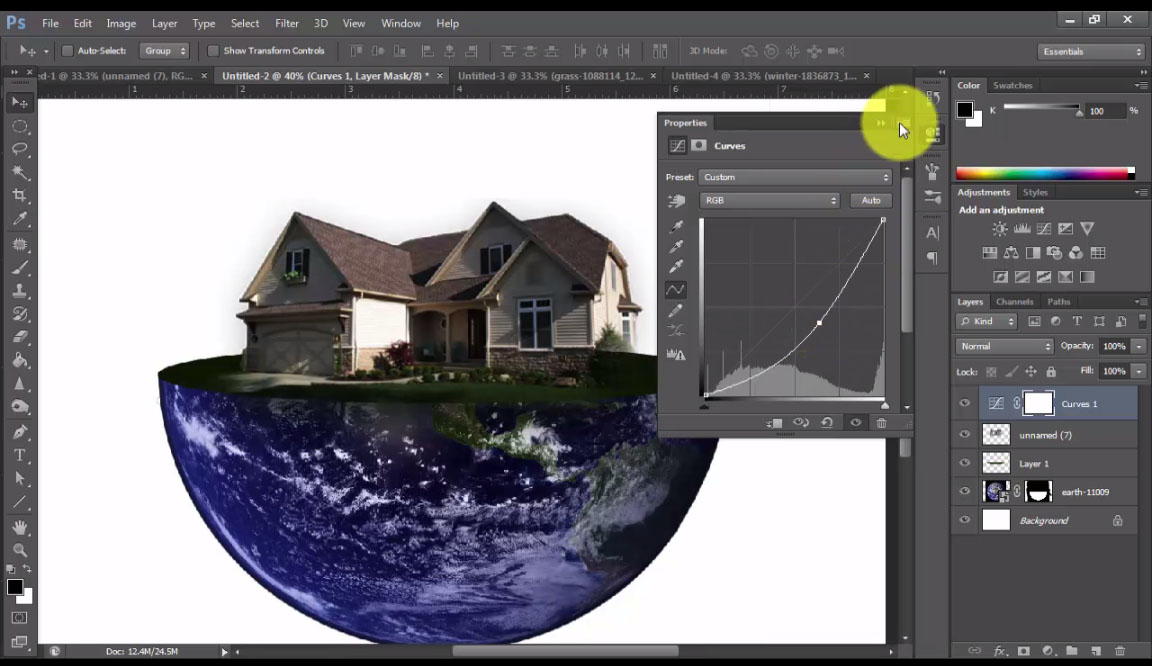Click the Auto button in Curves
The height and width of the screenshot is (666, 1152).
[869, 200]
